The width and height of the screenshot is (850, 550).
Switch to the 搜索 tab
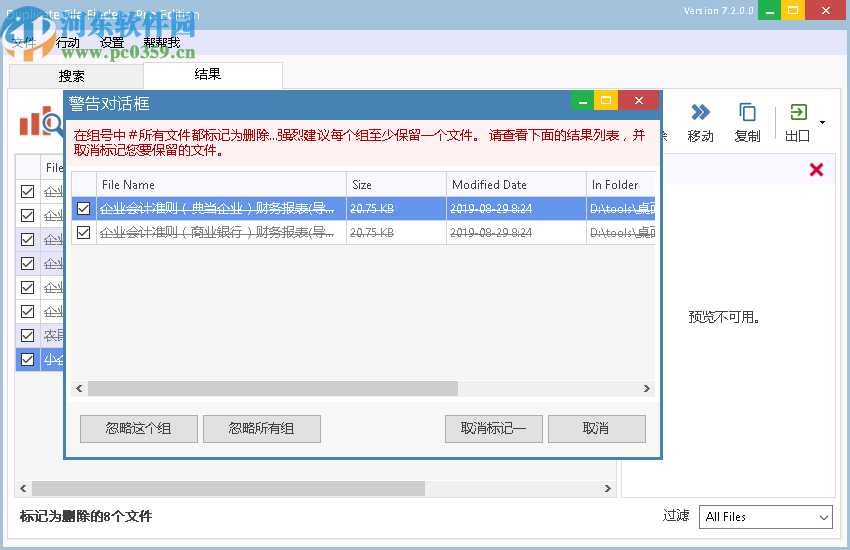[76, 76]
